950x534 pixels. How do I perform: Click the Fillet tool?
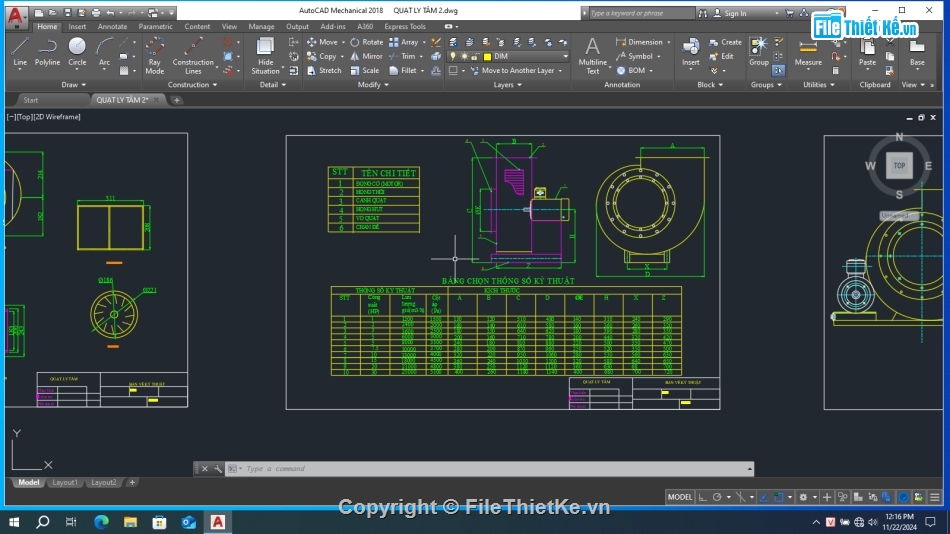pos(403,70)
